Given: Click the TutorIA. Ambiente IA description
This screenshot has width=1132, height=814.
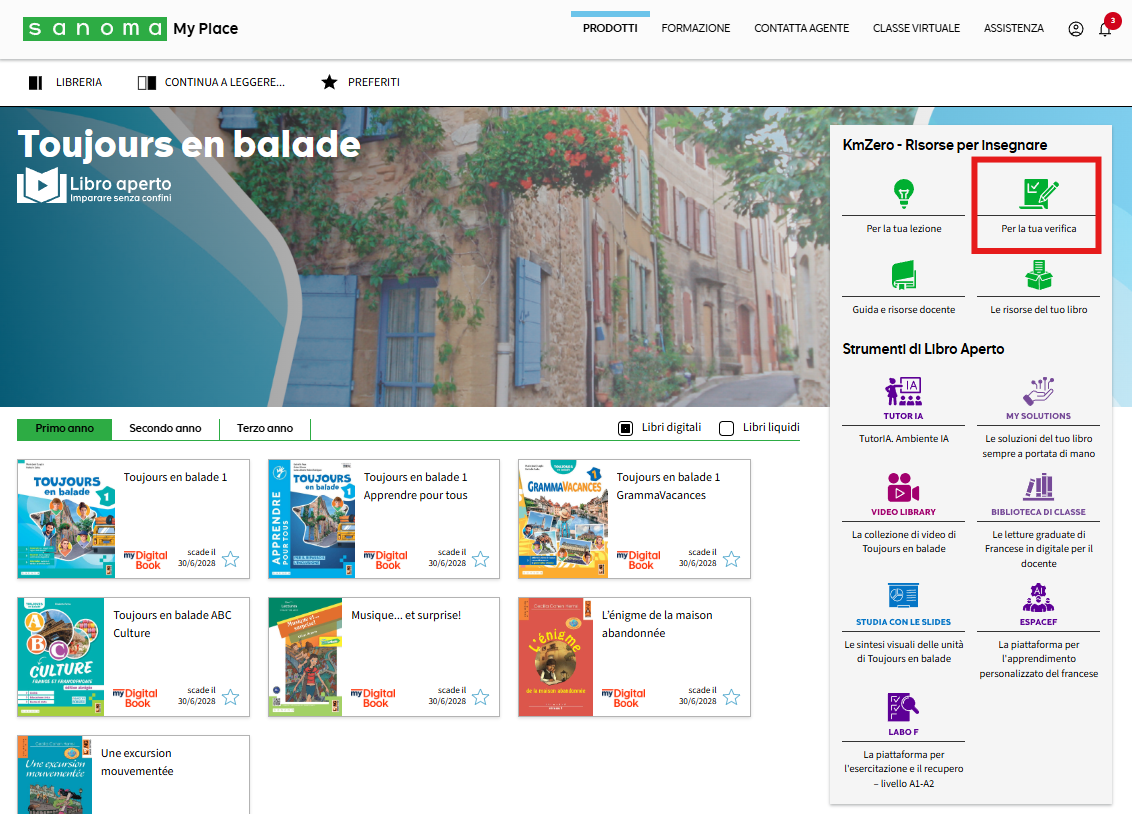Looking at the screenshot, I should click(904, 439).
